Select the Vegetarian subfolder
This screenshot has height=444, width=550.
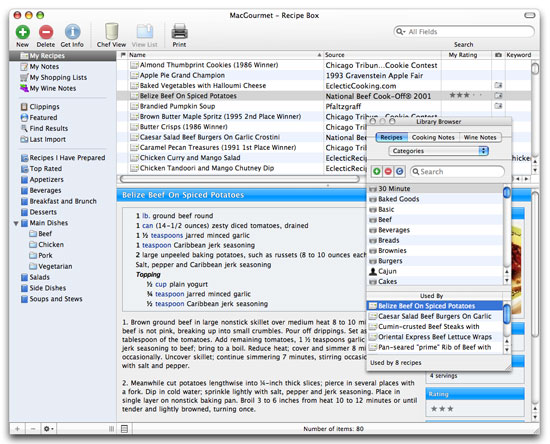[x=55, y=267]
